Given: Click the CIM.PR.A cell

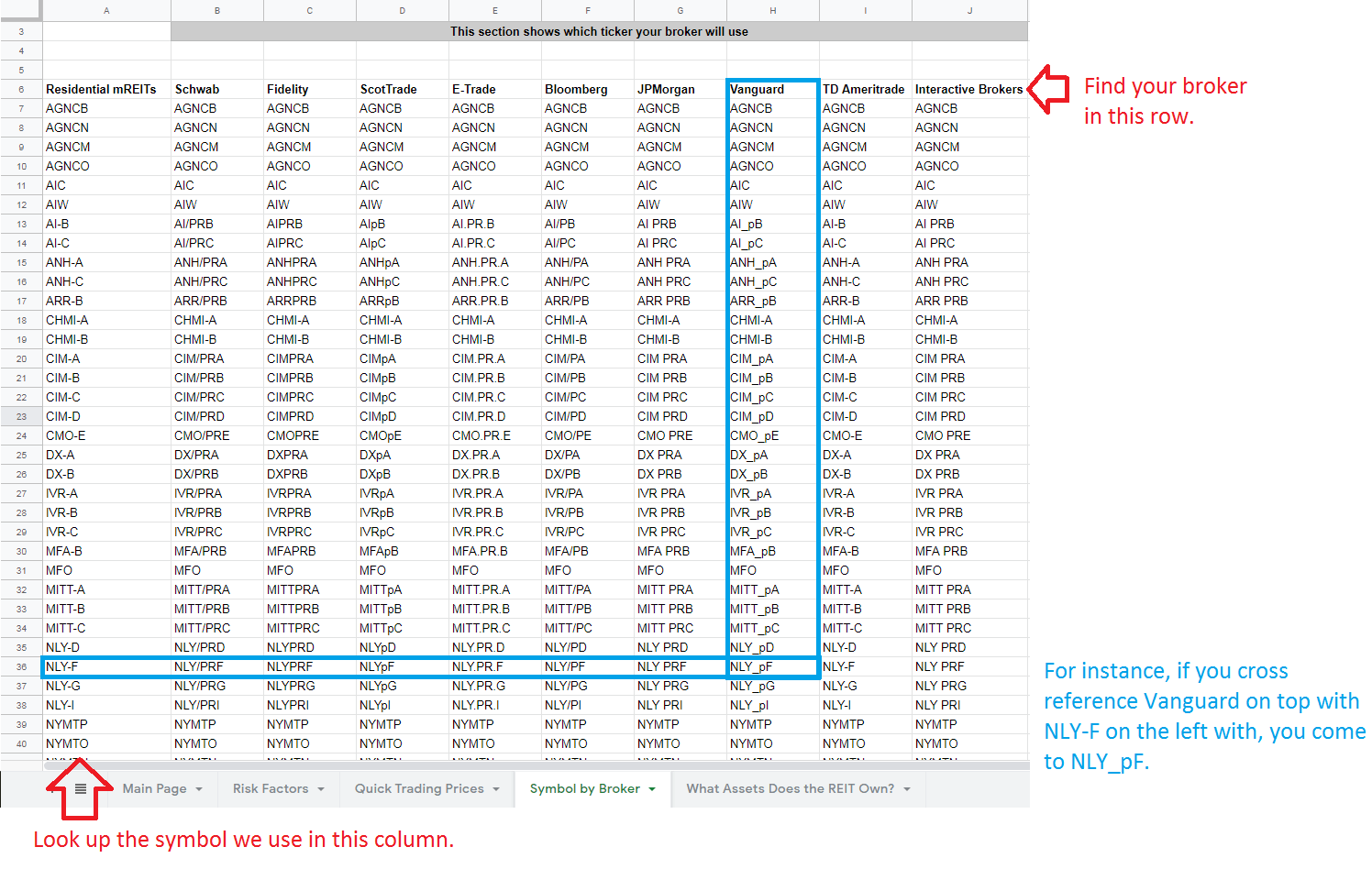Looking at the screenshot, I should click(x=495, y=358).
